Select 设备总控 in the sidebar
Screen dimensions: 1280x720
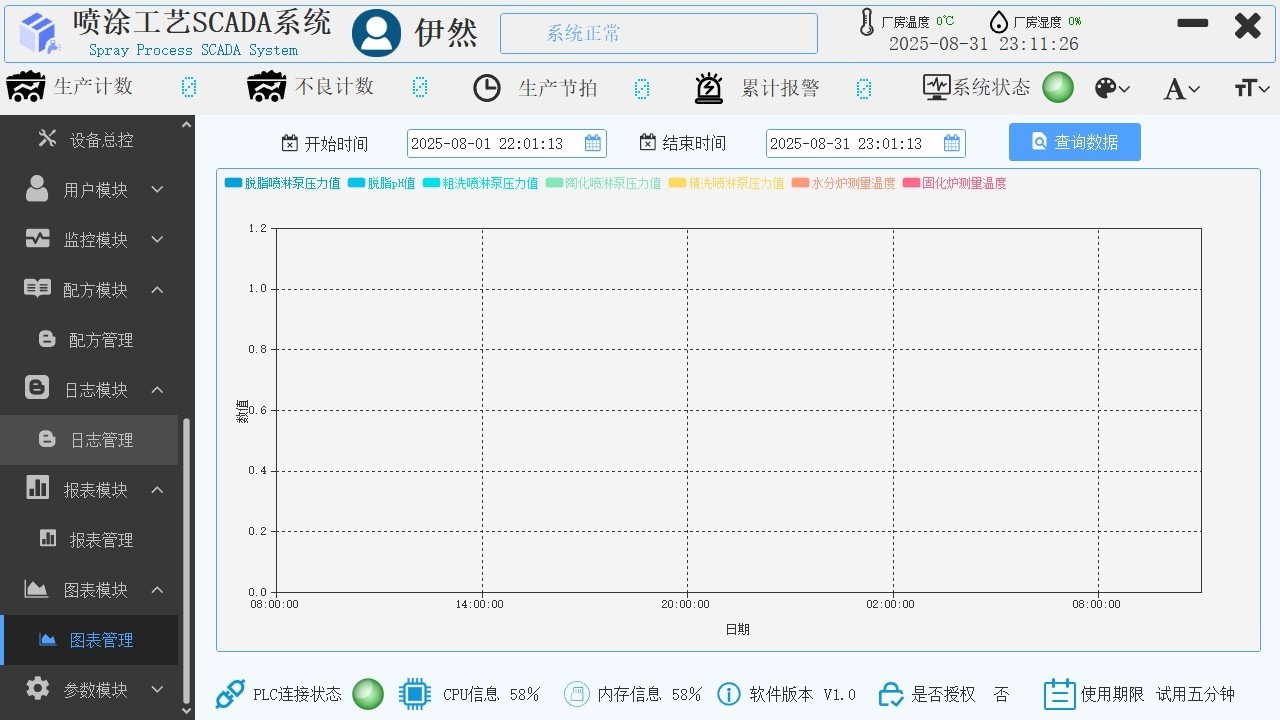coord(100,140)
